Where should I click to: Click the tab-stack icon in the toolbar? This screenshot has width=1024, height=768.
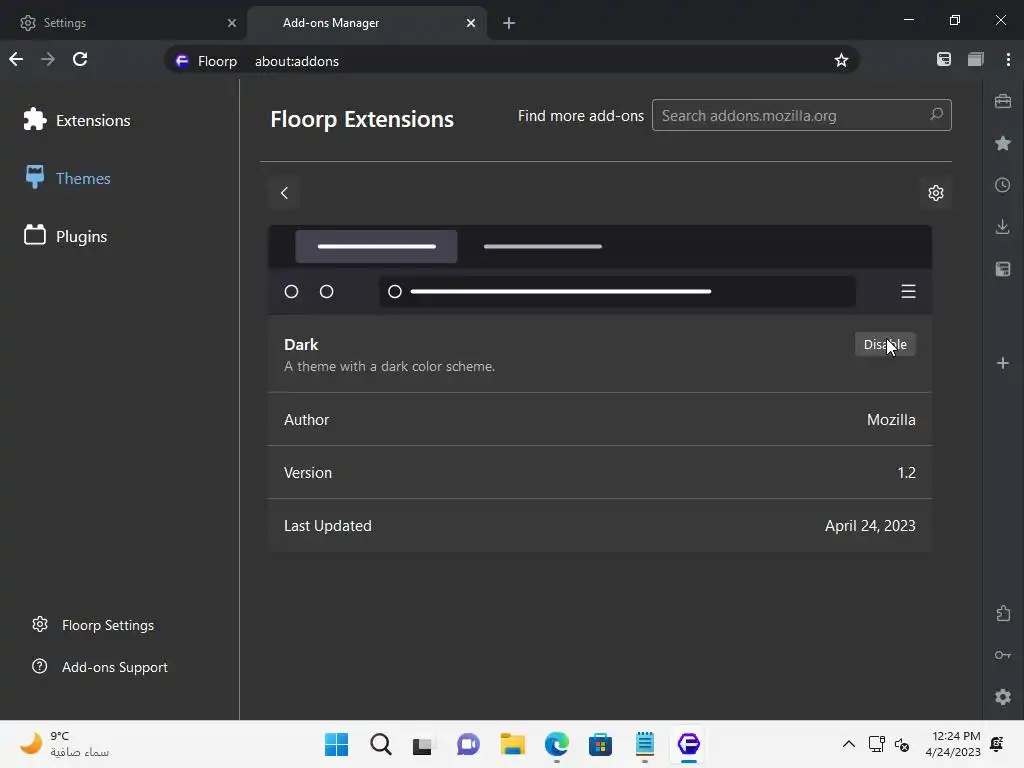tap(976, 59)
